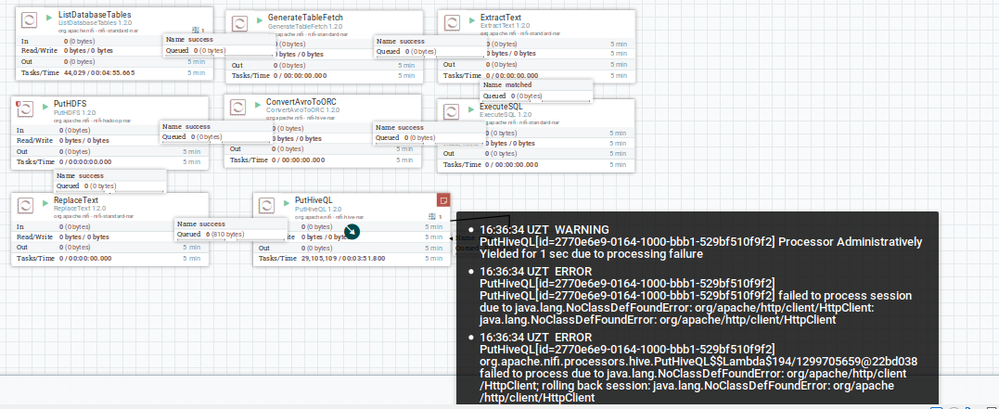Click the PutHiveQL processor title
The image size is (999, 409).
(313, 199)
